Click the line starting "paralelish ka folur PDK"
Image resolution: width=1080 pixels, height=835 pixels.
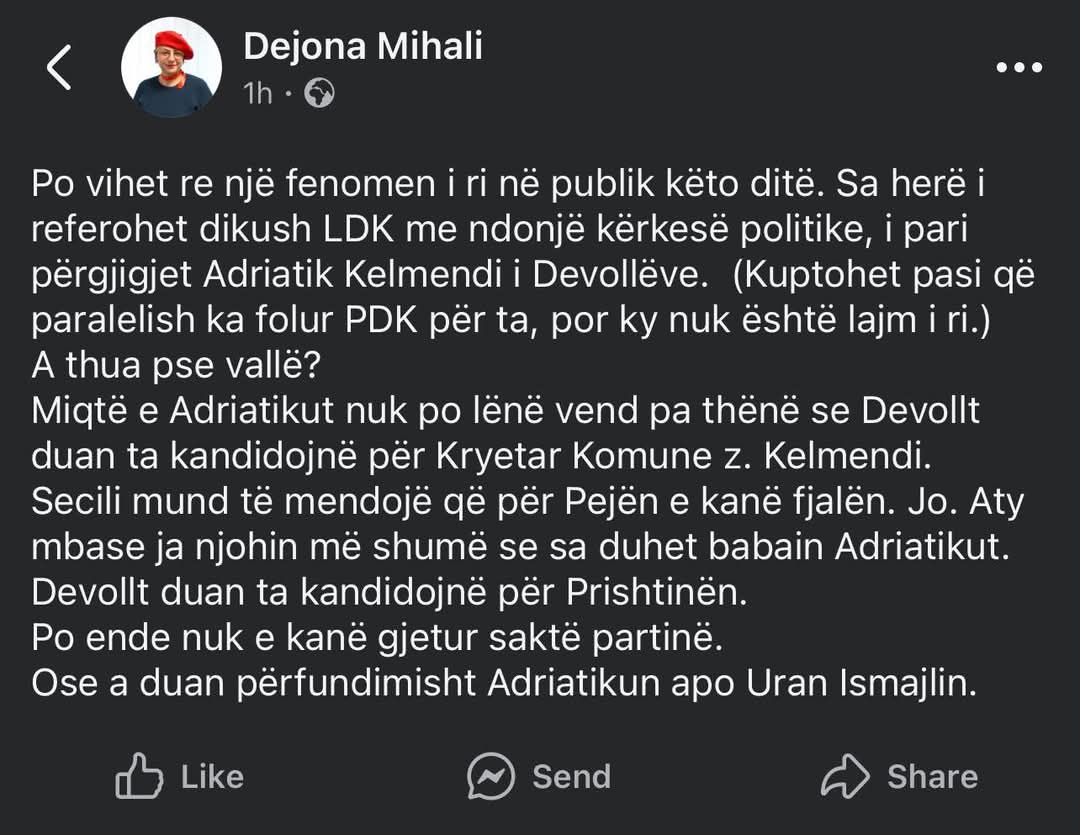click(x=510, y=320)
